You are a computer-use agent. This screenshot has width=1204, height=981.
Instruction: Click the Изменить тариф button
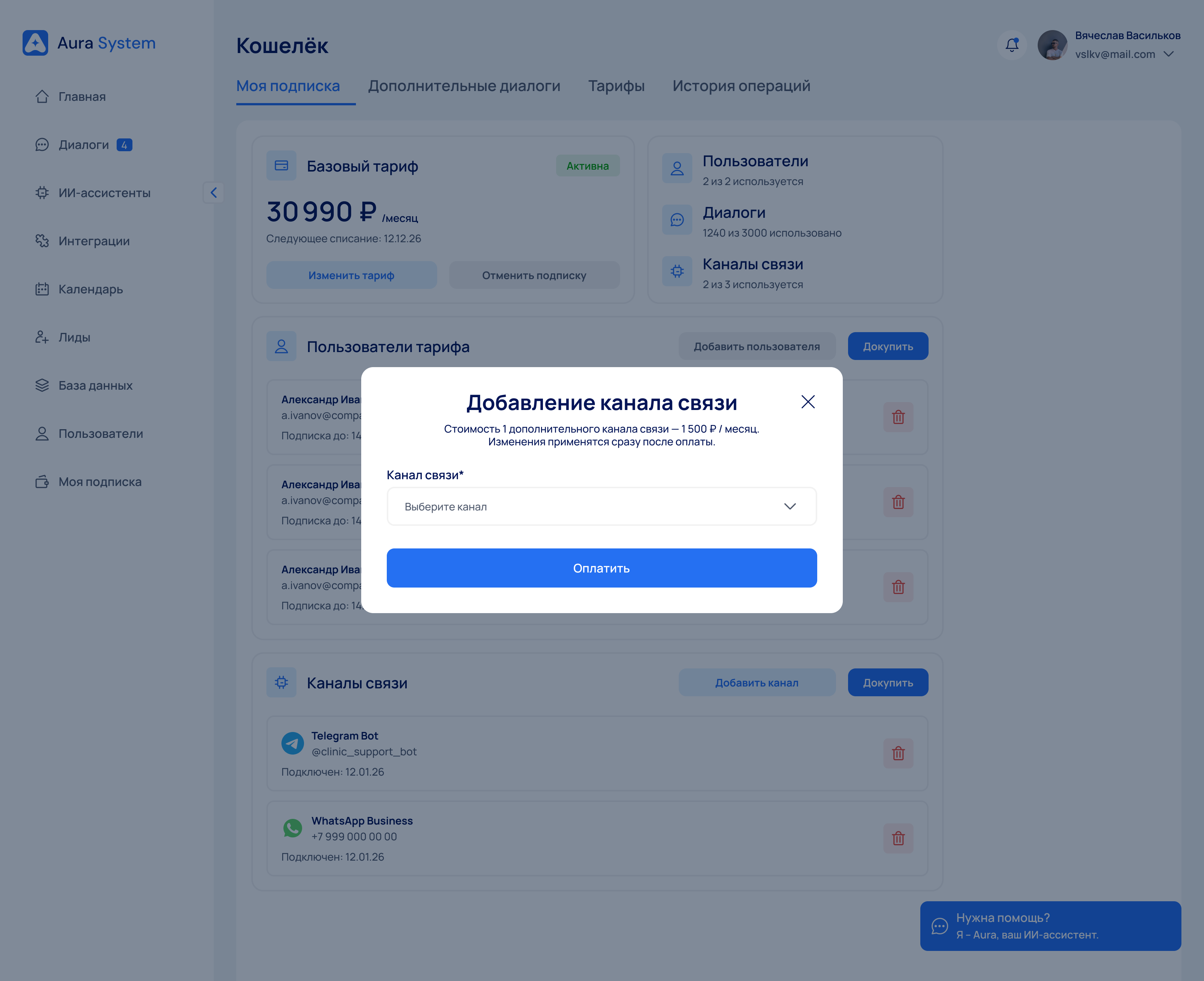tap(351, 275)
